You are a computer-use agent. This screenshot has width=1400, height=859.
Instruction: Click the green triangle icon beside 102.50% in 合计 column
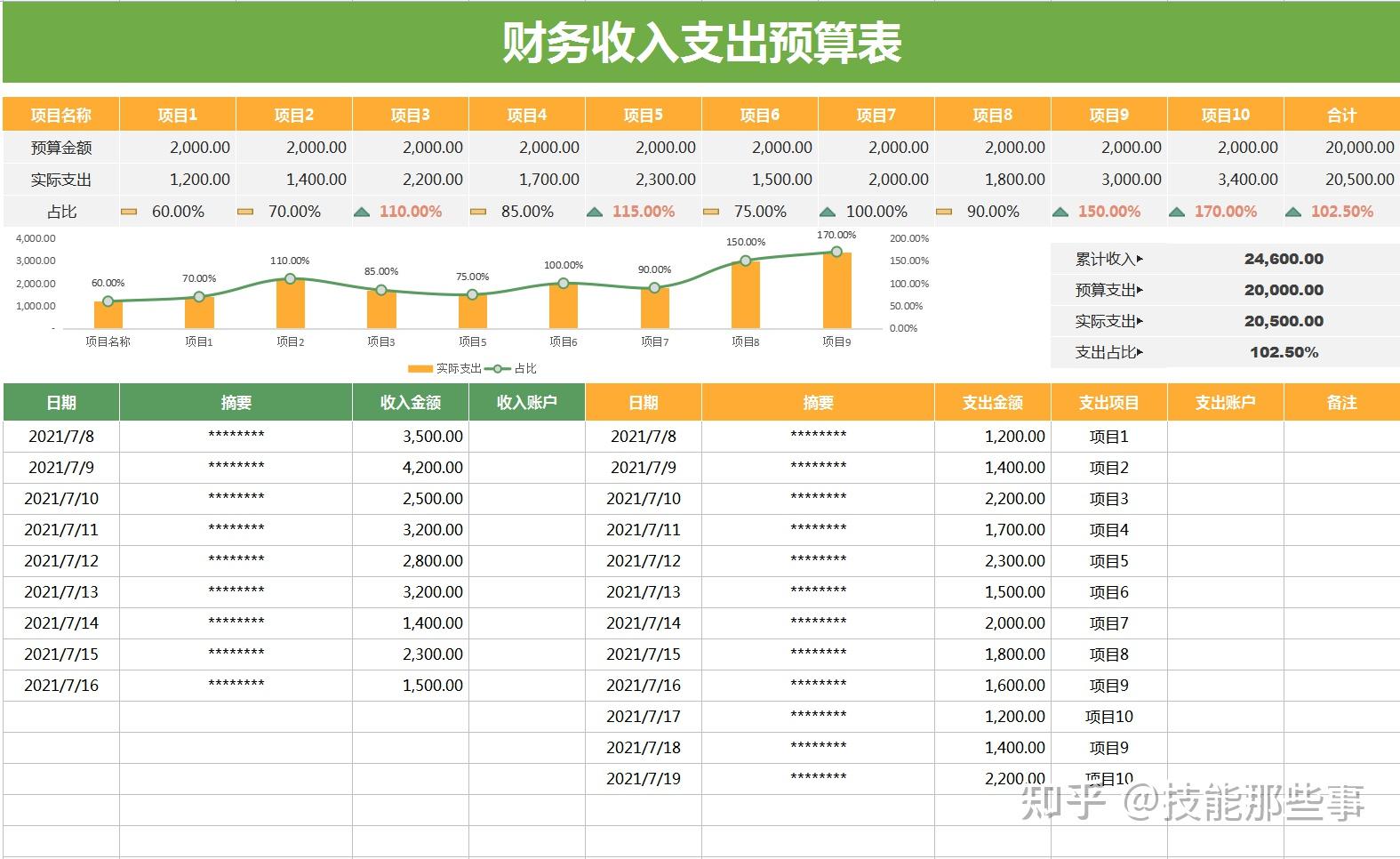pos(1293,212)
